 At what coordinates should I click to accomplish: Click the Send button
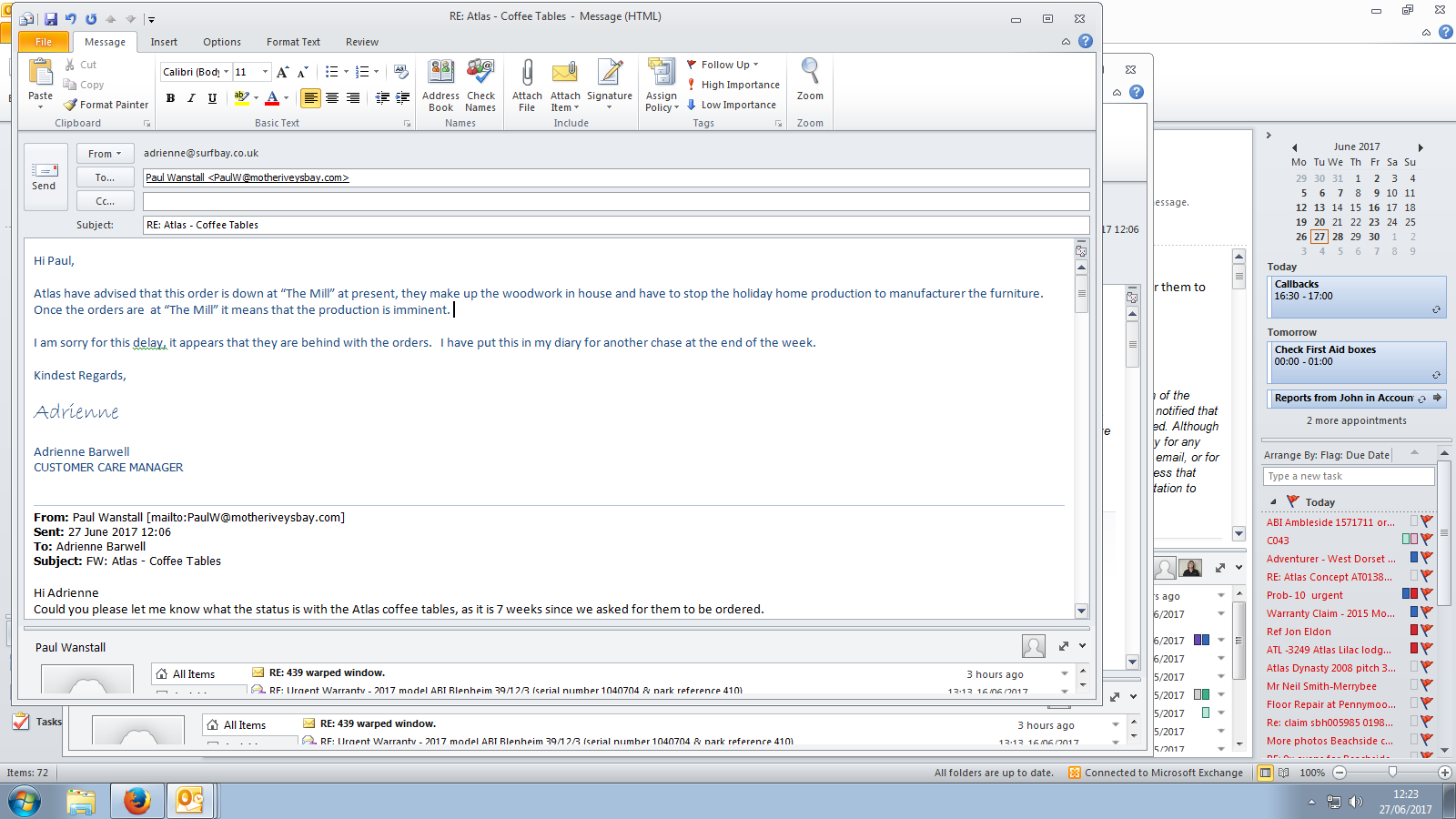[45, 177]
